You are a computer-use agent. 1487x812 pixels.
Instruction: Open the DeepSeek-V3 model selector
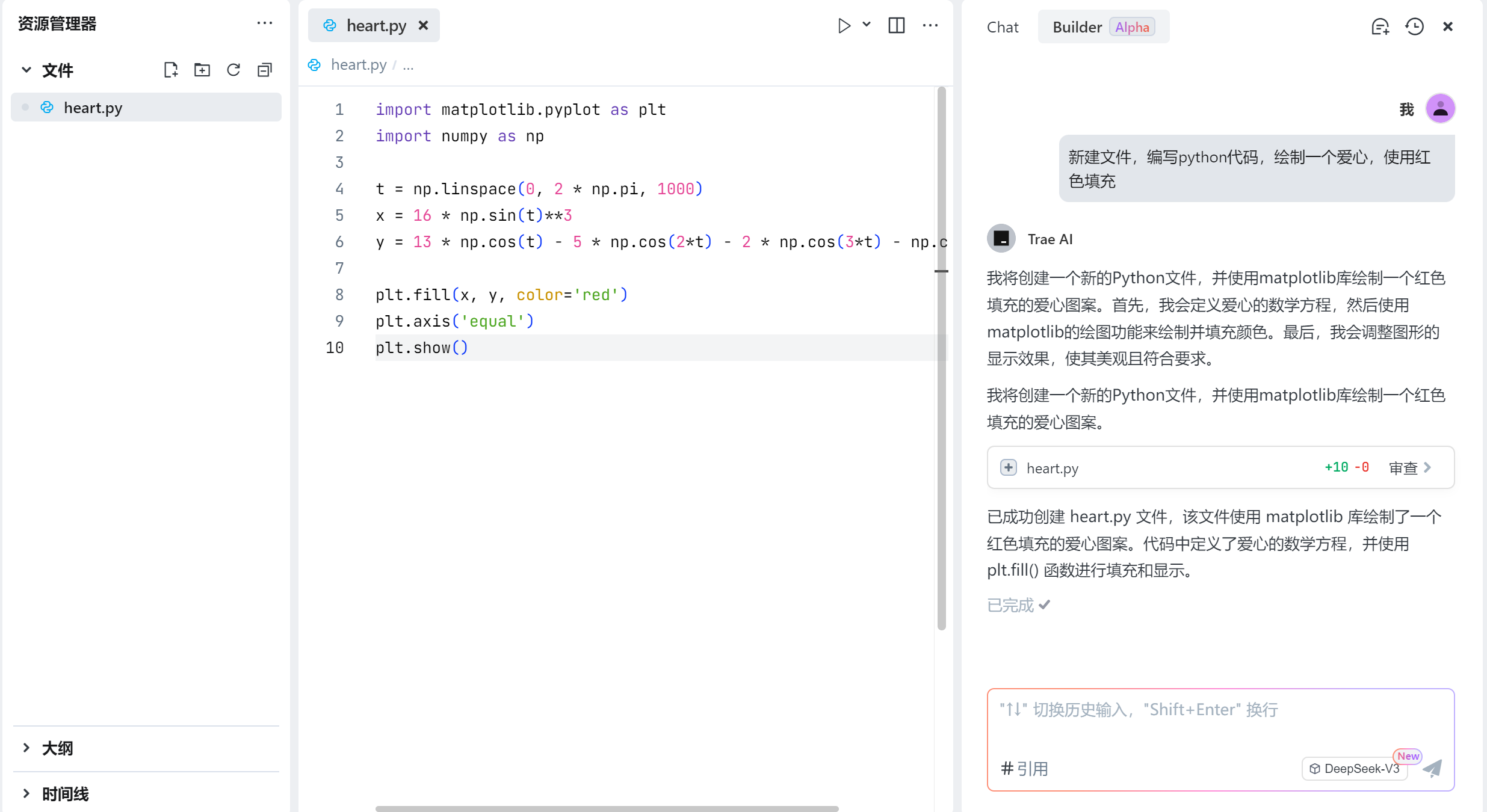(1355, 769)
